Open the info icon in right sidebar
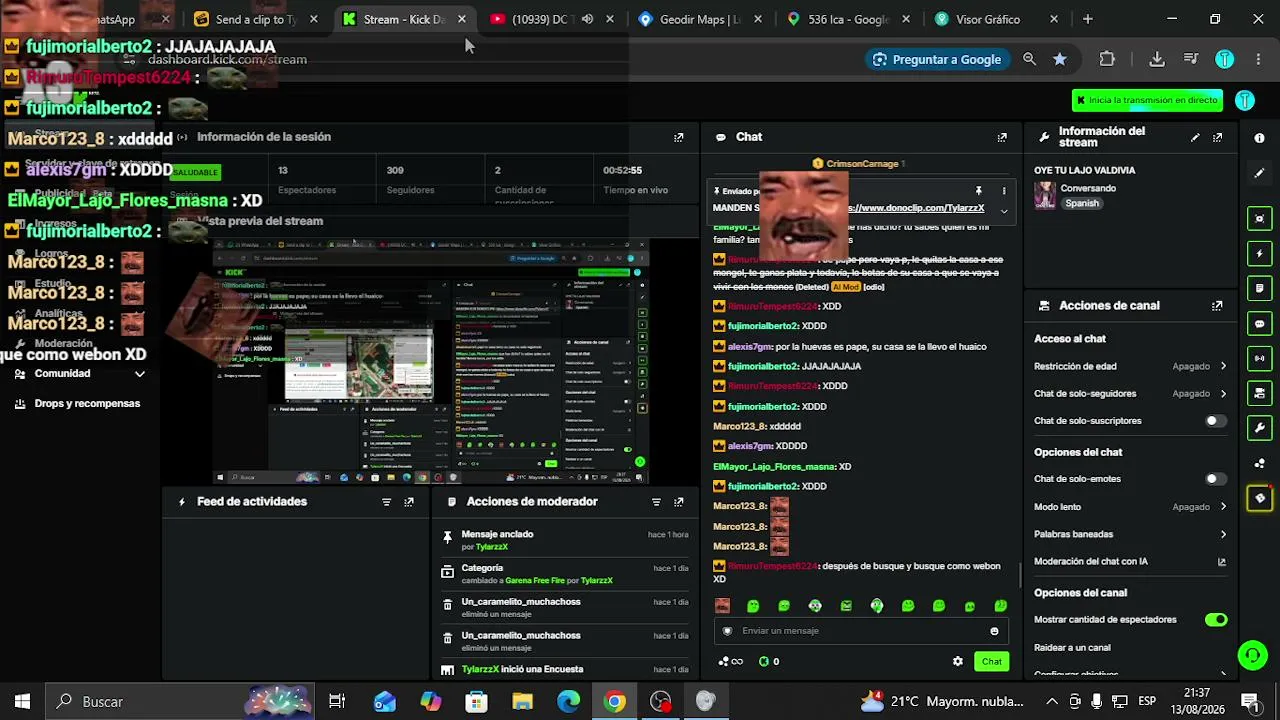 pos(1260,138)
